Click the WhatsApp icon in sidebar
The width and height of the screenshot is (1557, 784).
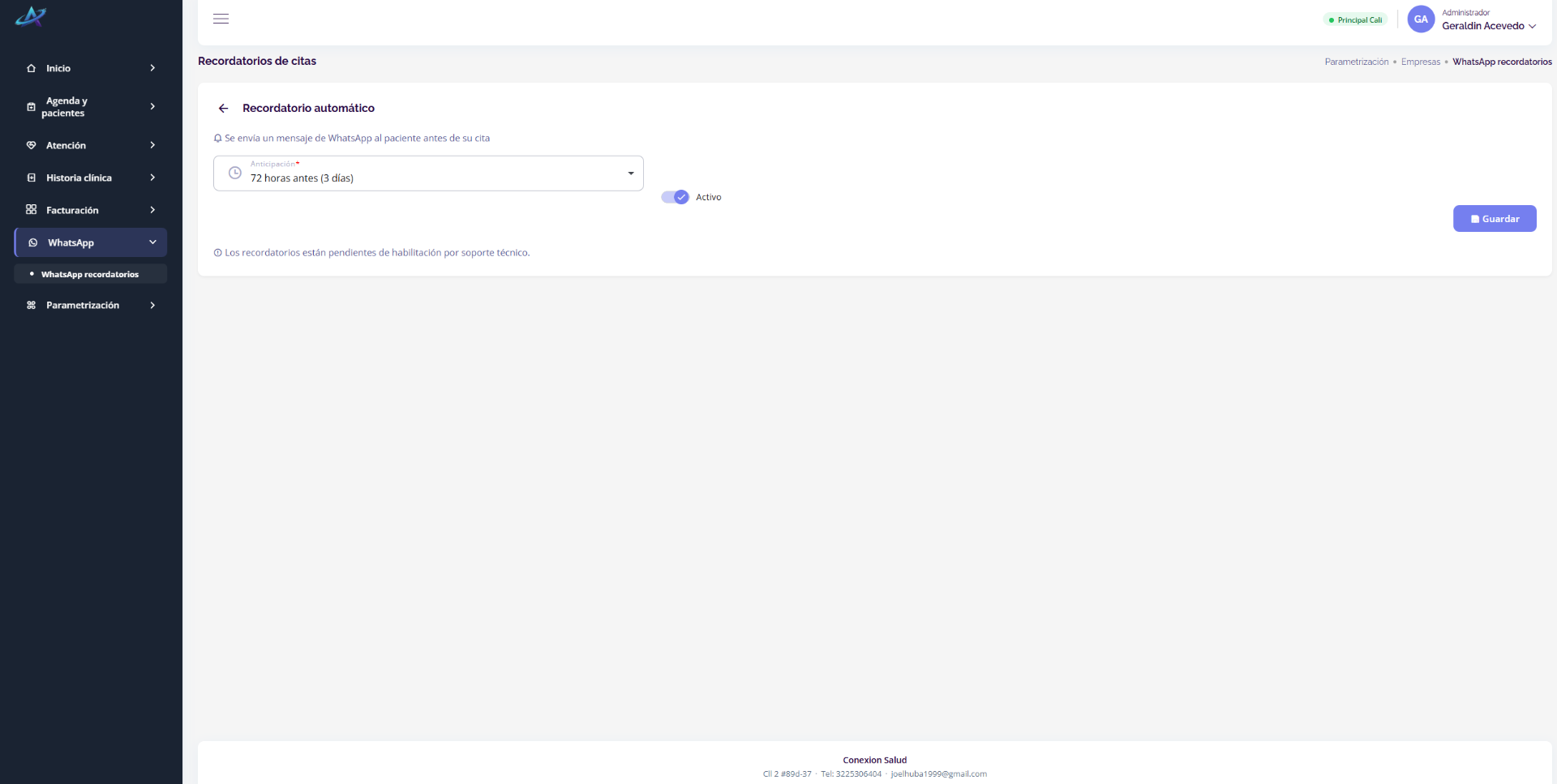point(33,242)
